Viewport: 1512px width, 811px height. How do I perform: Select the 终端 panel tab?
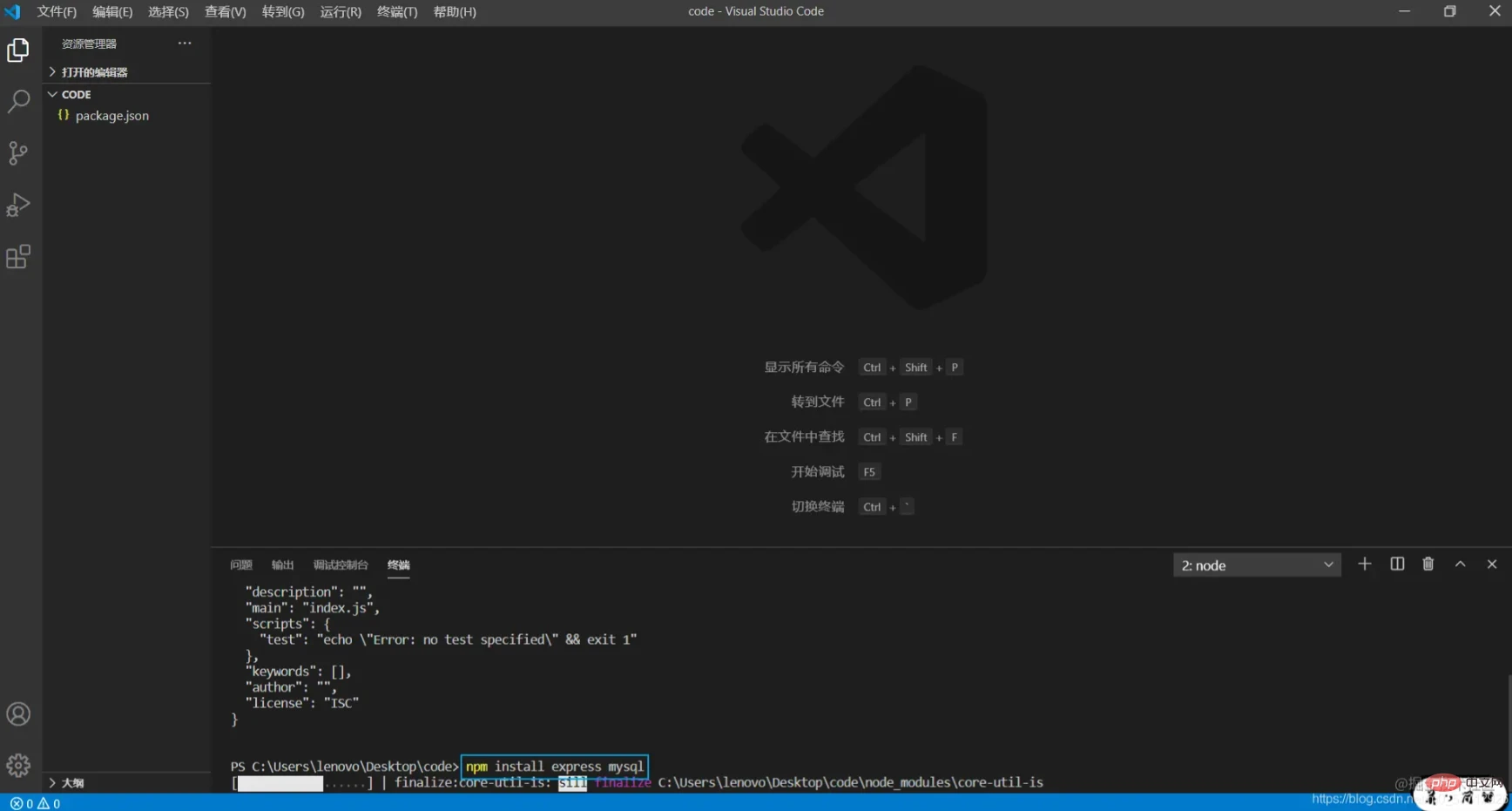point(398,565)
